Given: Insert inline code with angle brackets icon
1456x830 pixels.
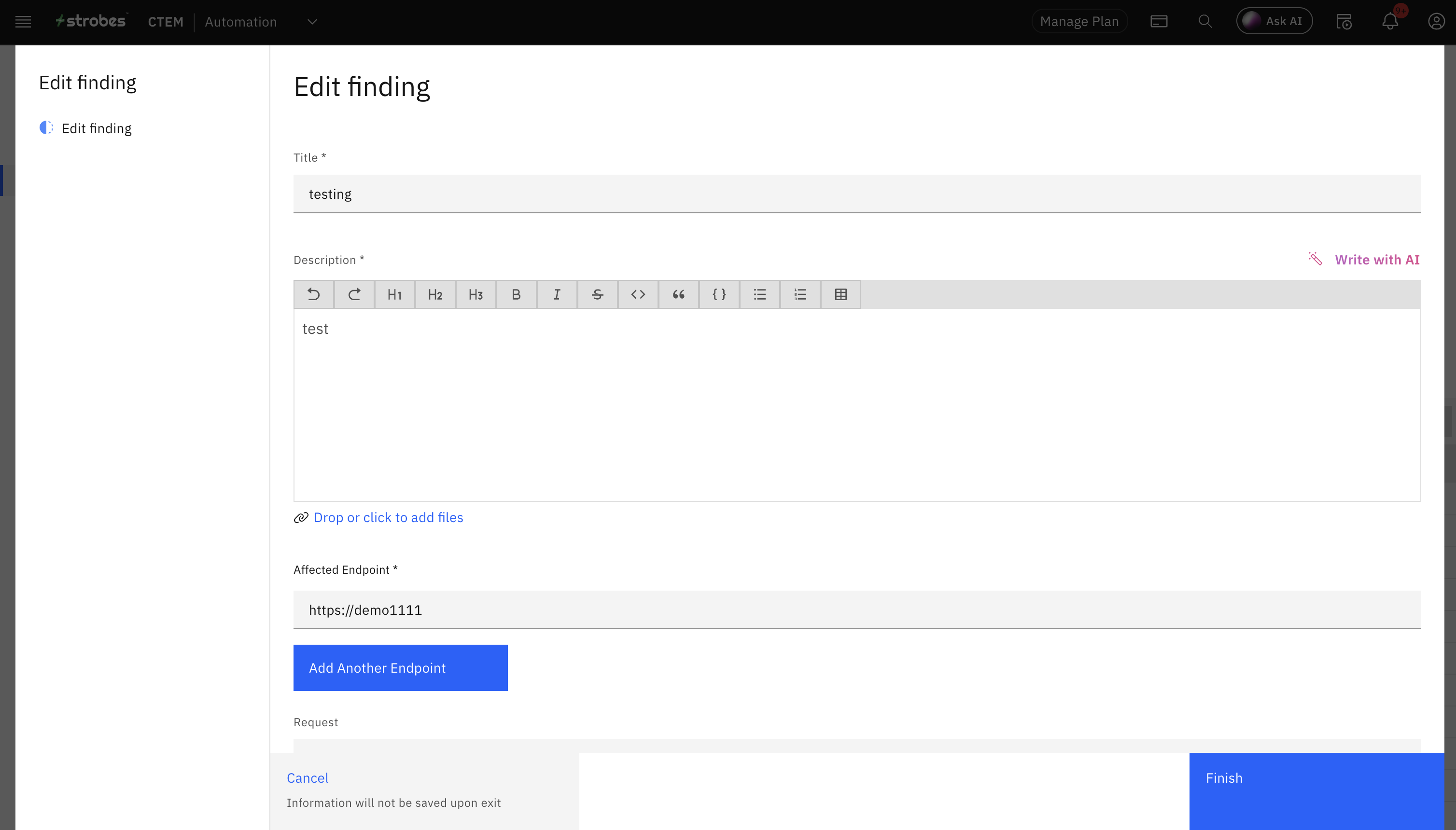Looking at the screenshot, I should pyautogui.click(x=638, y=294).
